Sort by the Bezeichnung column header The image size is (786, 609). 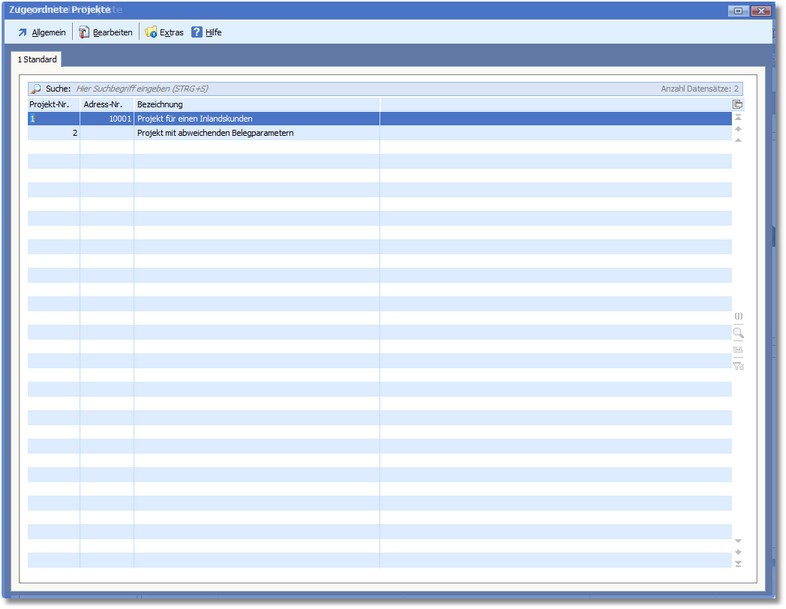[257, 104]
